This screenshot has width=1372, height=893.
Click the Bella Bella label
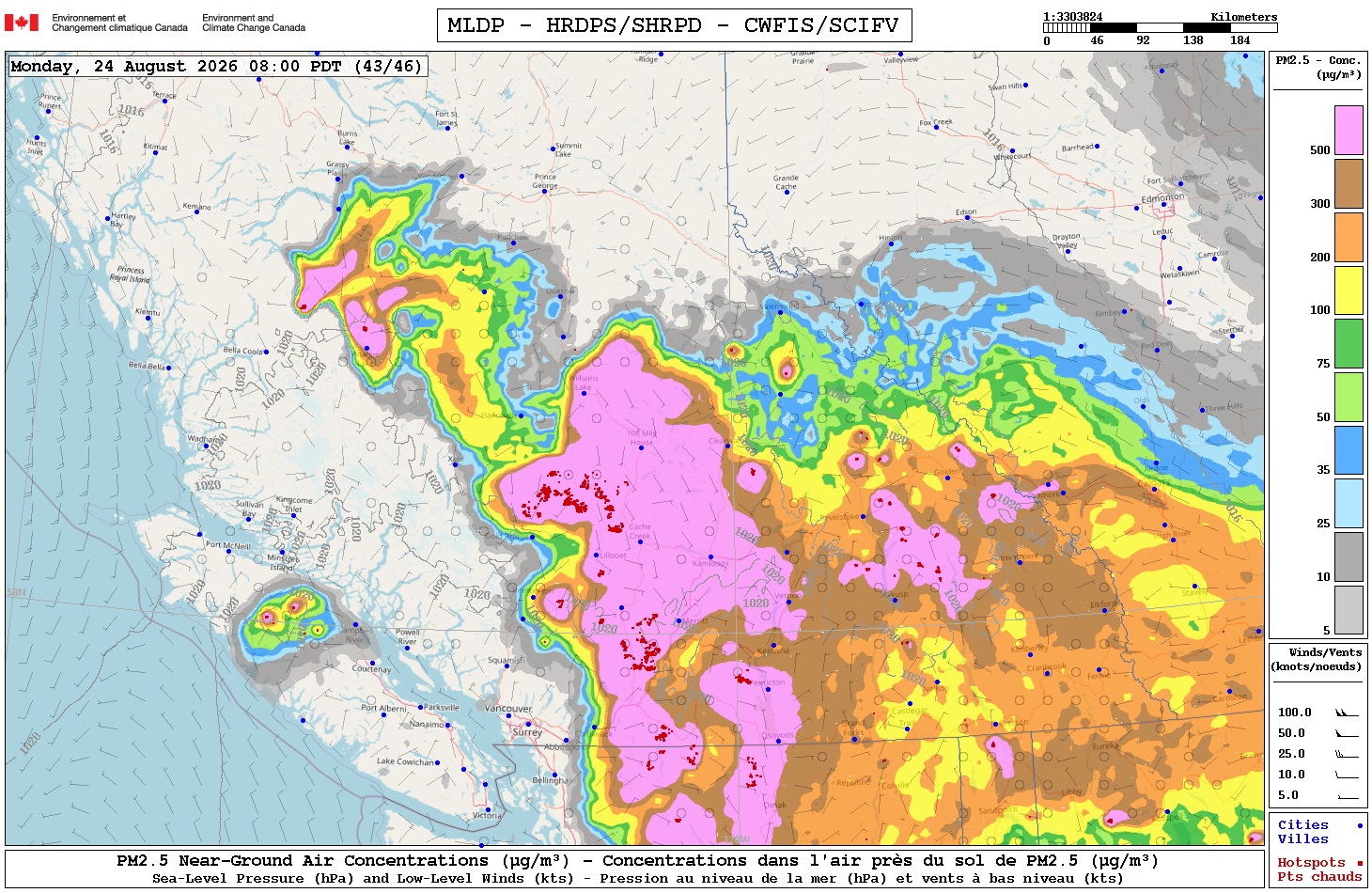click(x=147, y=366)
